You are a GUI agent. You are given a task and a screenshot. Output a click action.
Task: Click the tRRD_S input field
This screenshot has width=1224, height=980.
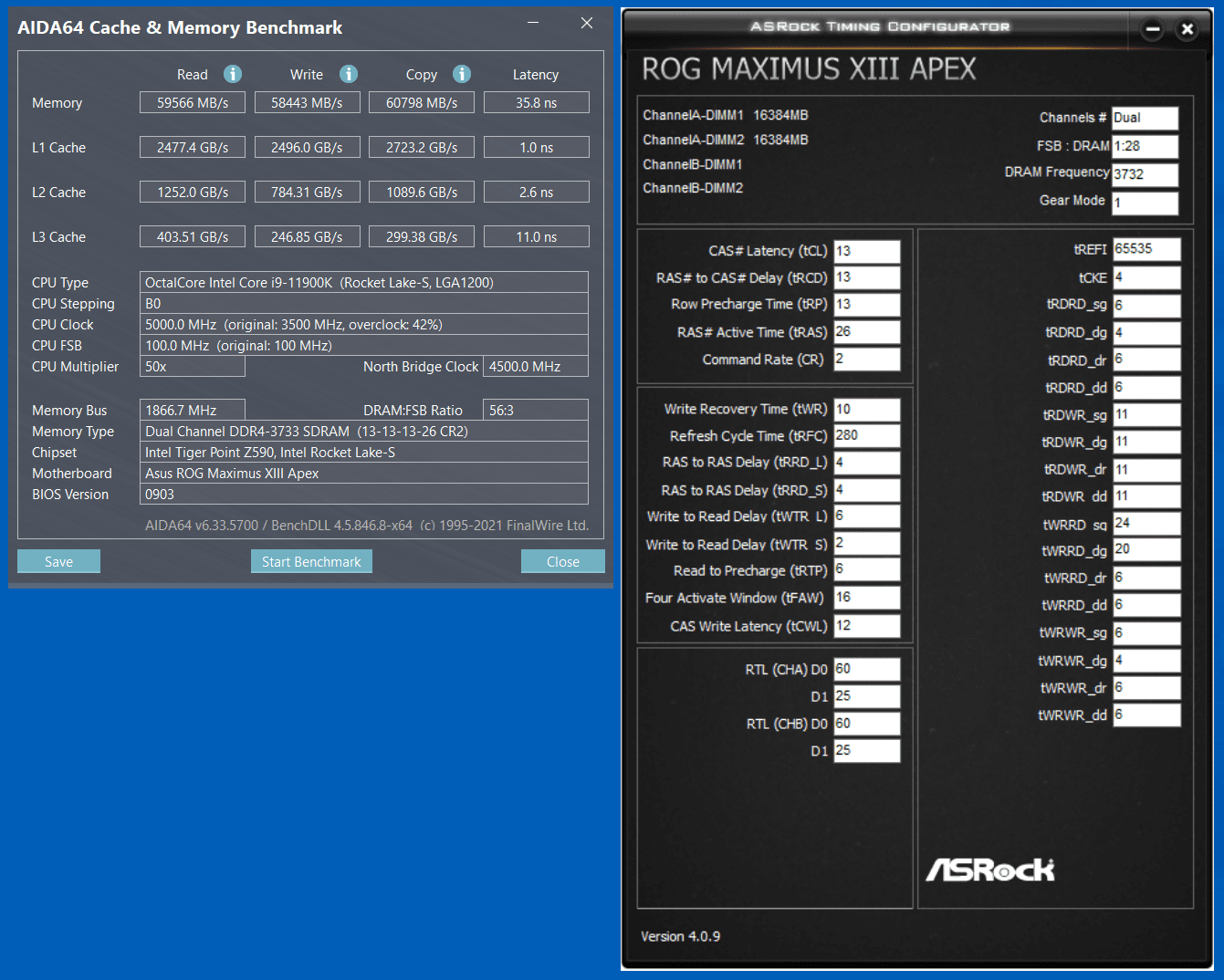point(867,490)
